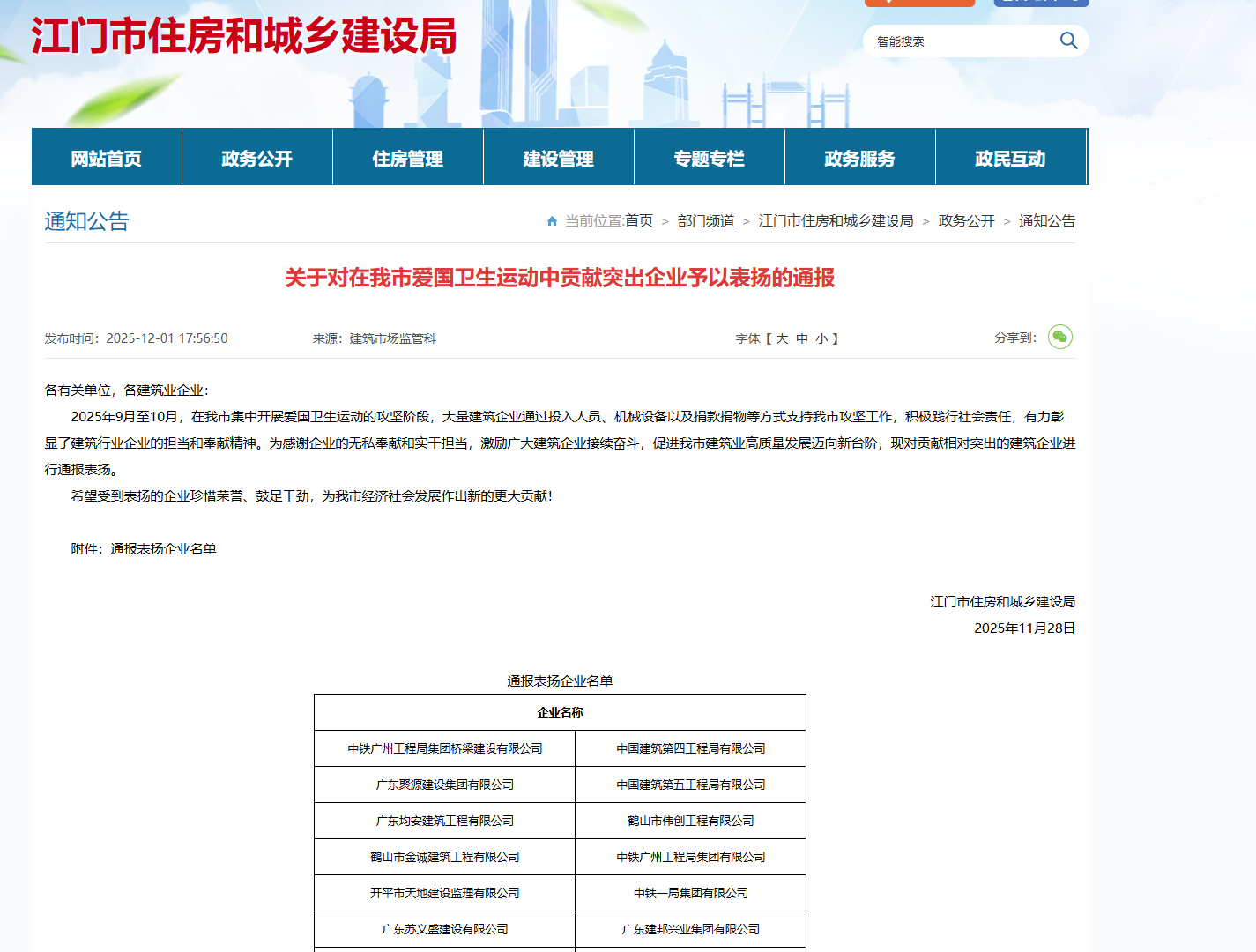
Task: Set font size to large (大)
Action: [782, 338]
